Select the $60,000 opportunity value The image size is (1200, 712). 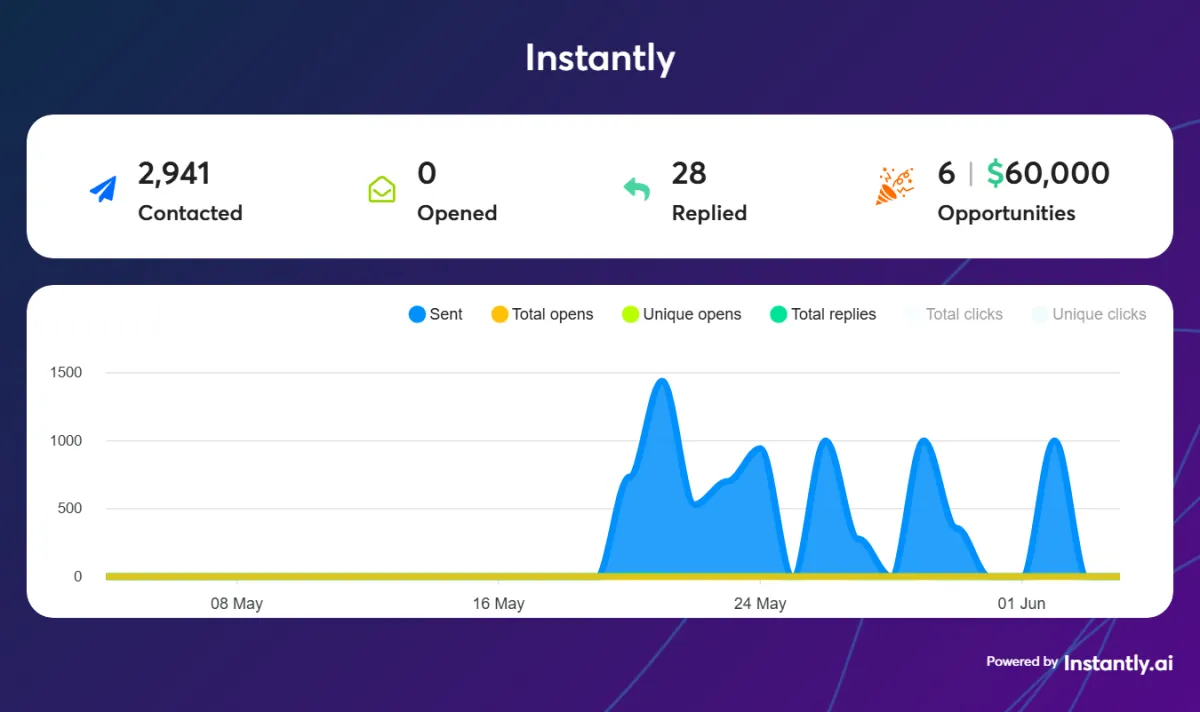click(x=1048, y=173)
